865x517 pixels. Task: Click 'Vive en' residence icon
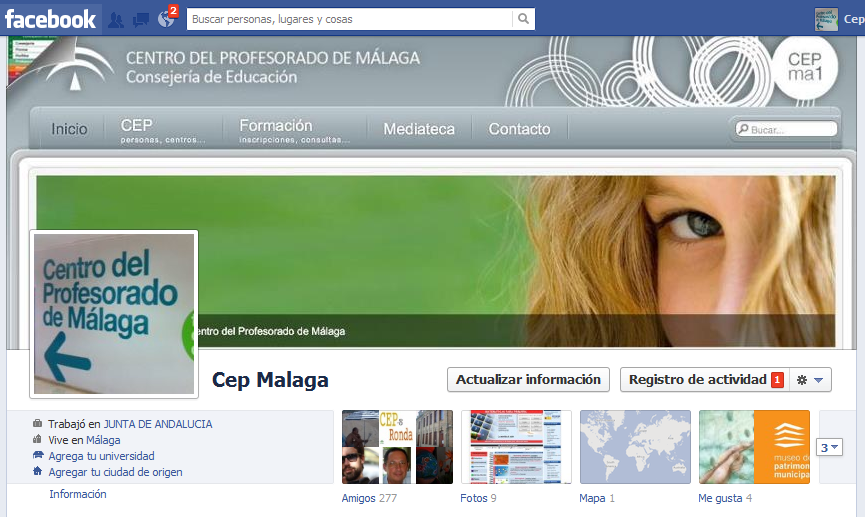[38, 439]
